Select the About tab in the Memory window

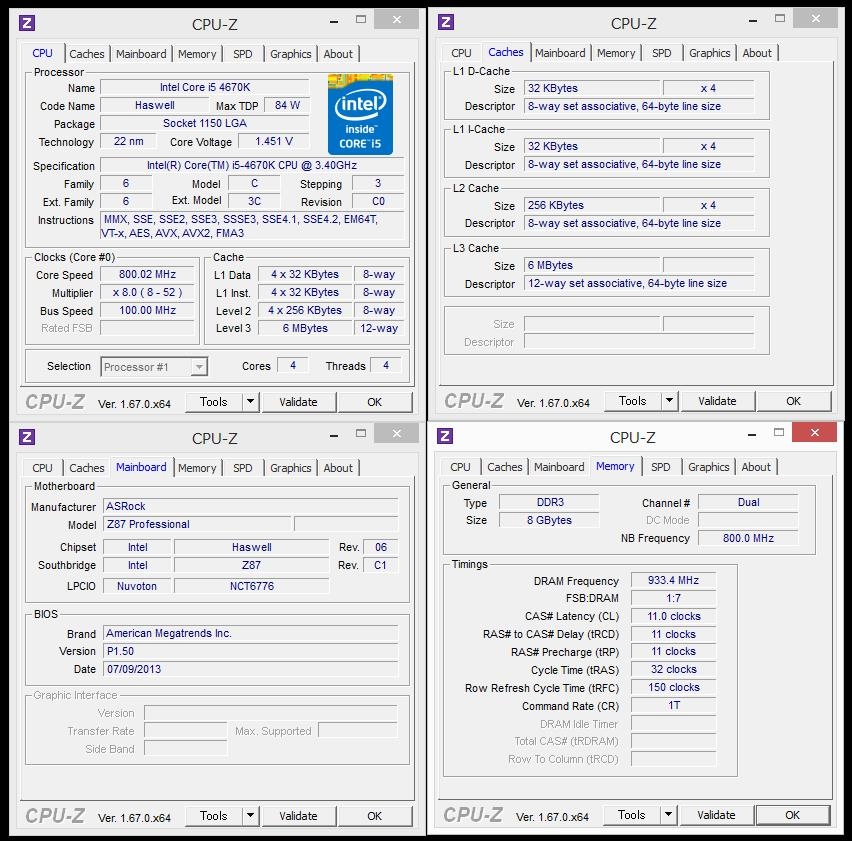756,467
